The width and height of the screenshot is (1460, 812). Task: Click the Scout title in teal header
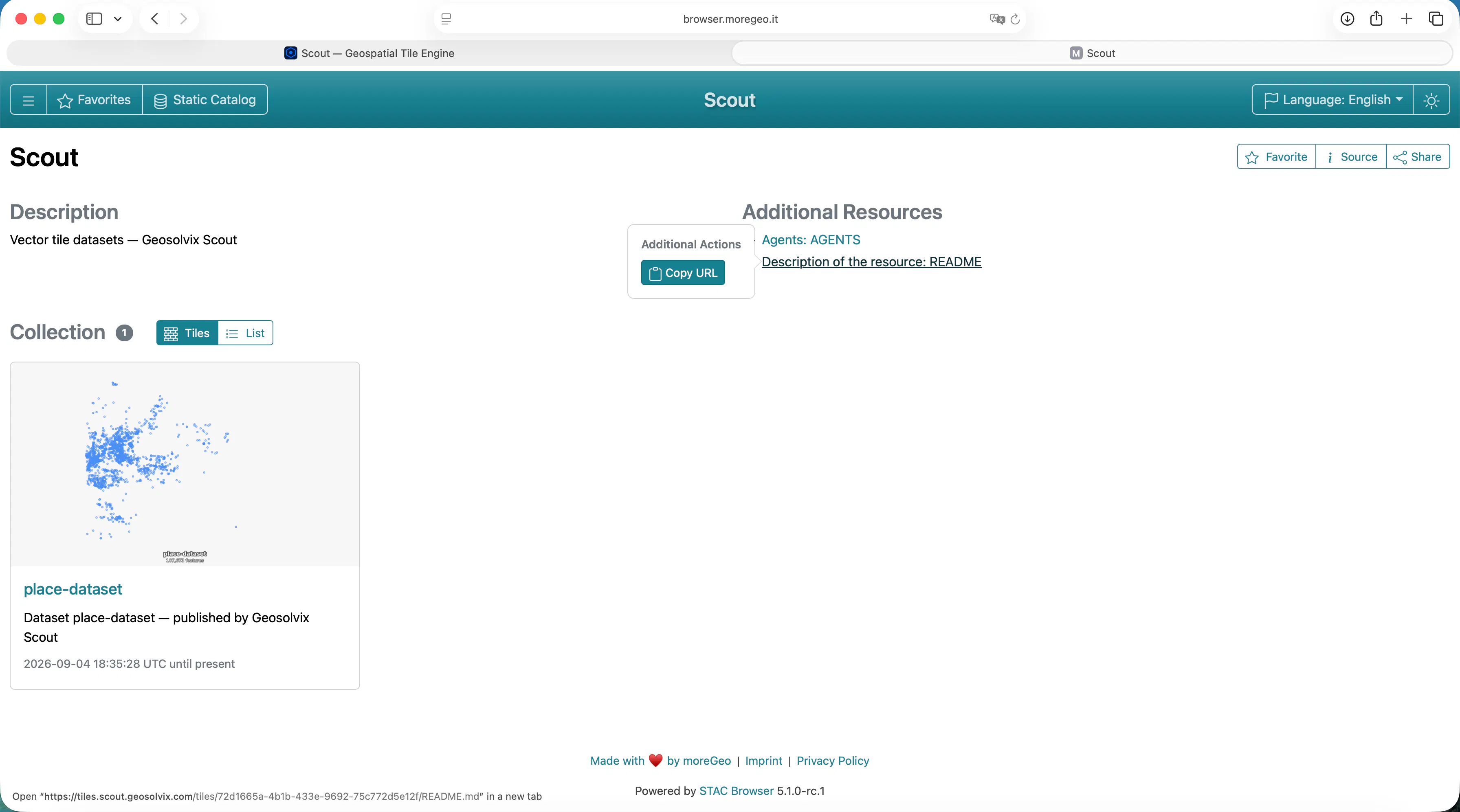[730, 100]
